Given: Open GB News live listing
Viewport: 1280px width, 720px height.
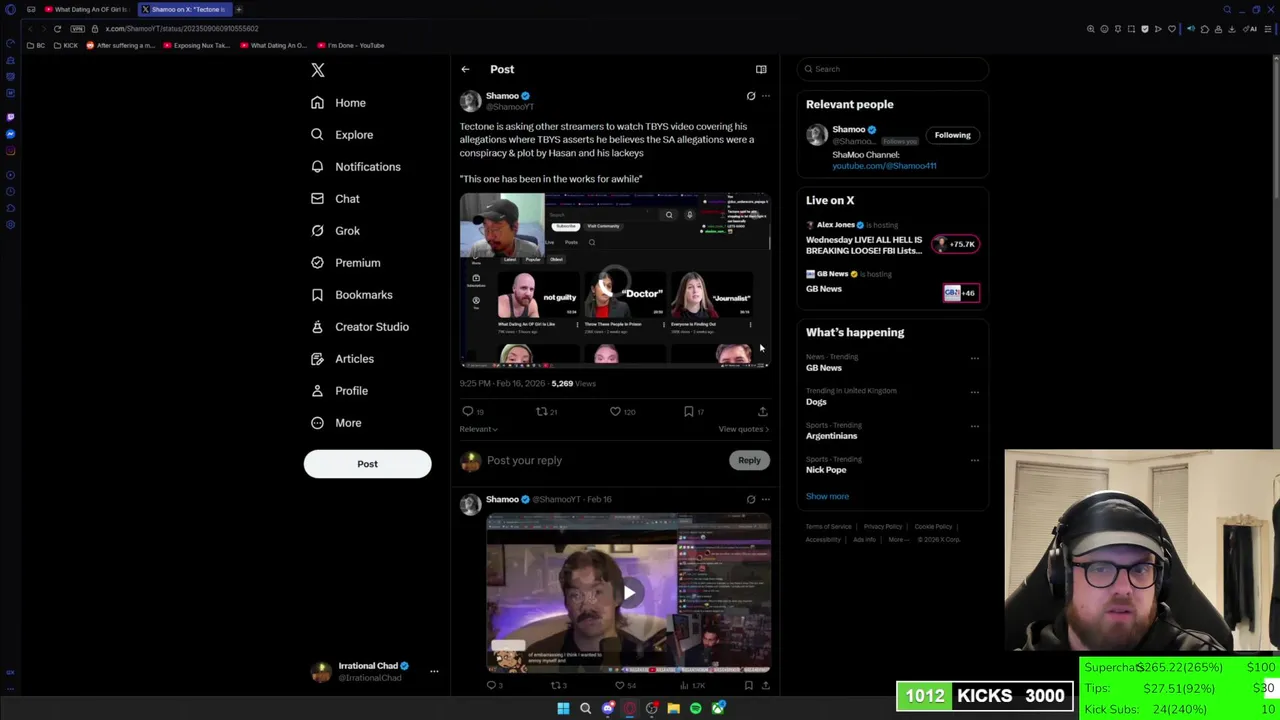Looking at the screenshot, I should 892,285.
